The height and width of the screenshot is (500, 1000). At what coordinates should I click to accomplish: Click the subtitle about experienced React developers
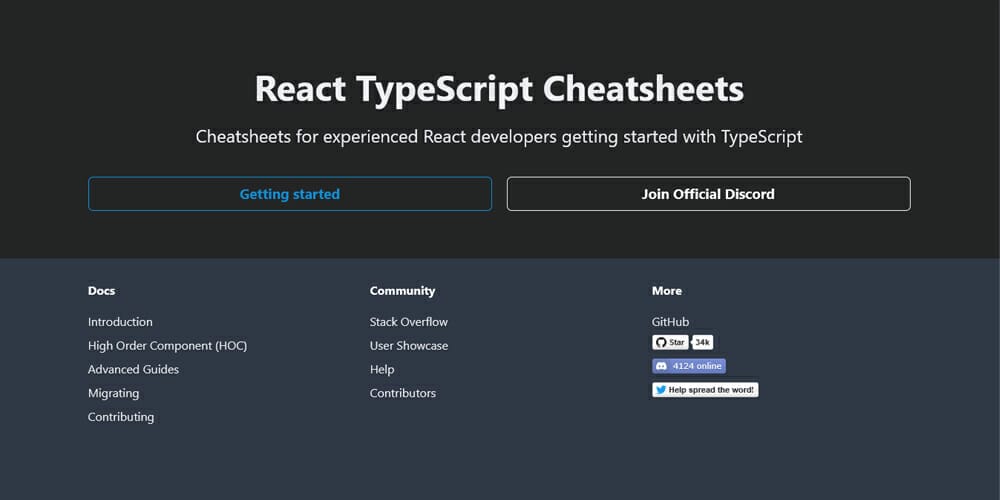pyautogui.click(x=499, y=137)
